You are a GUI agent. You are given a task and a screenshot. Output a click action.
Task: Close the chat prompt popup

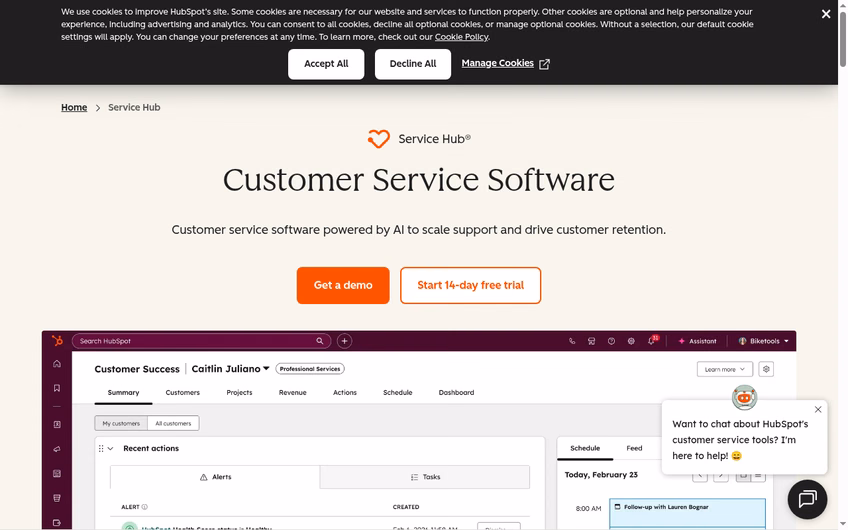[x=818, y=409]
